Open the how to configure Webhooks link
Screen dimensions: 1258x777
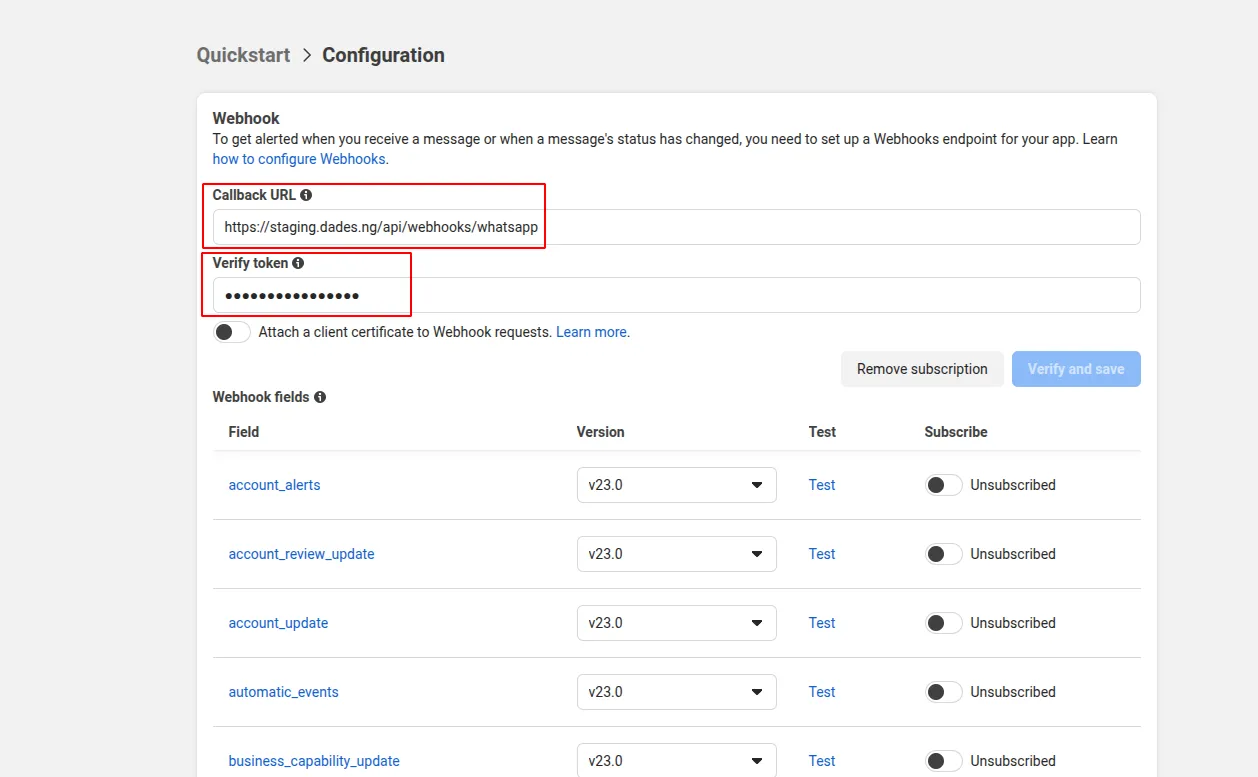(300, 159)
